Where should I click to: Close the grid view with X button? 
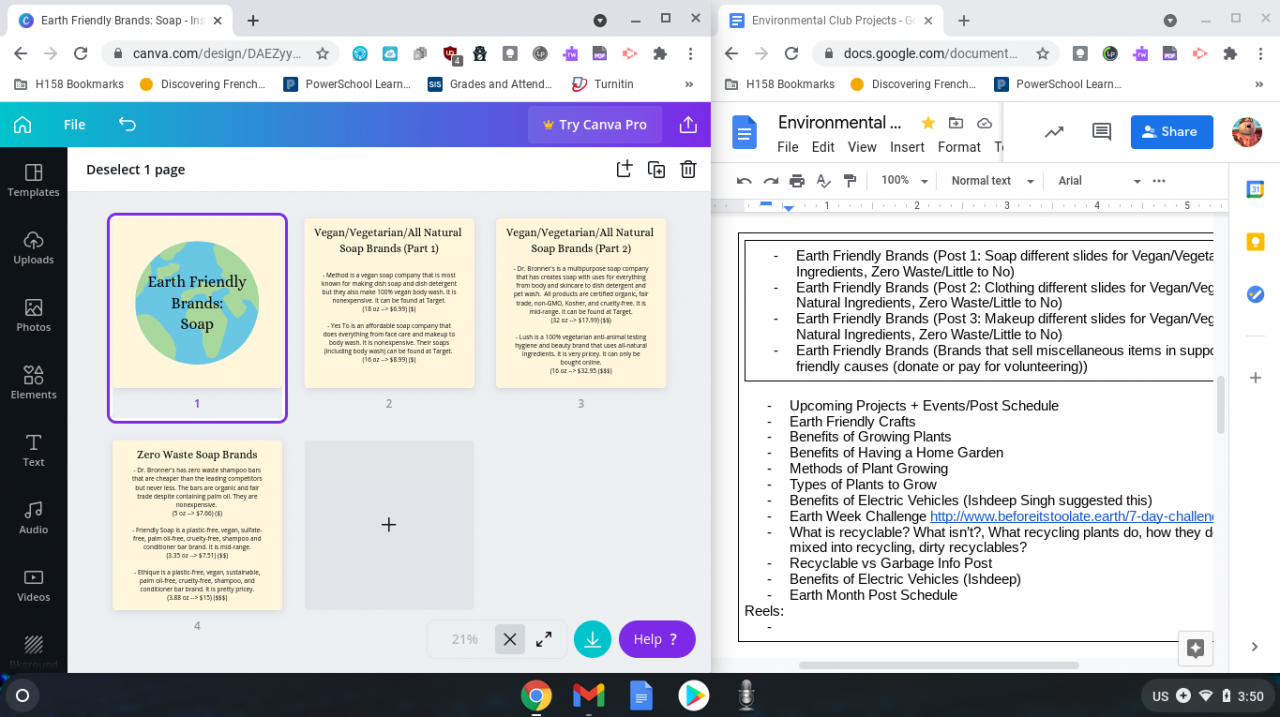tap(510, 639)
